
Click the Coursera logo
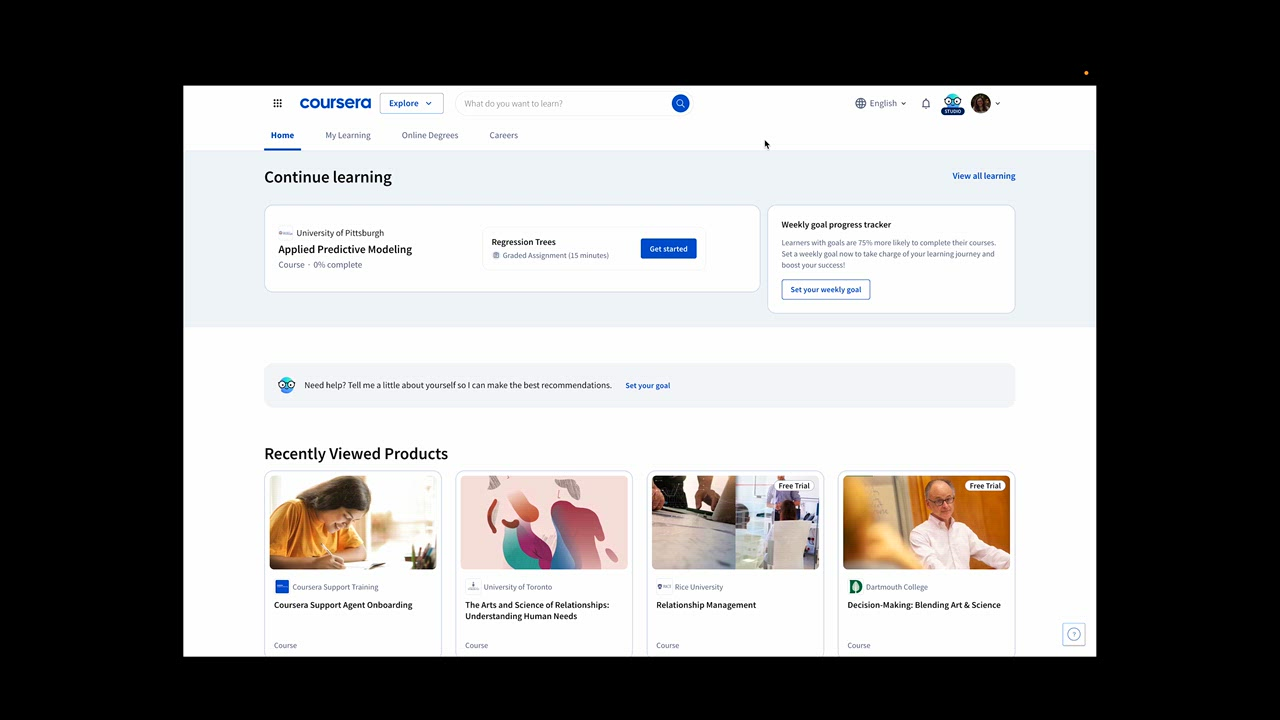pos(335,103)
